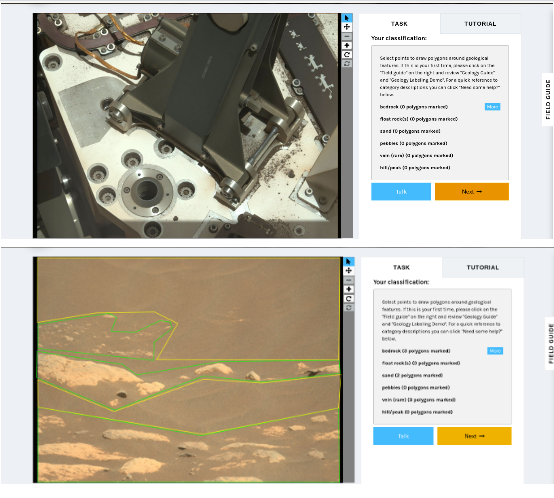Choose sand category in bottom task panel

pyautogui.click(x=412, y=375)
